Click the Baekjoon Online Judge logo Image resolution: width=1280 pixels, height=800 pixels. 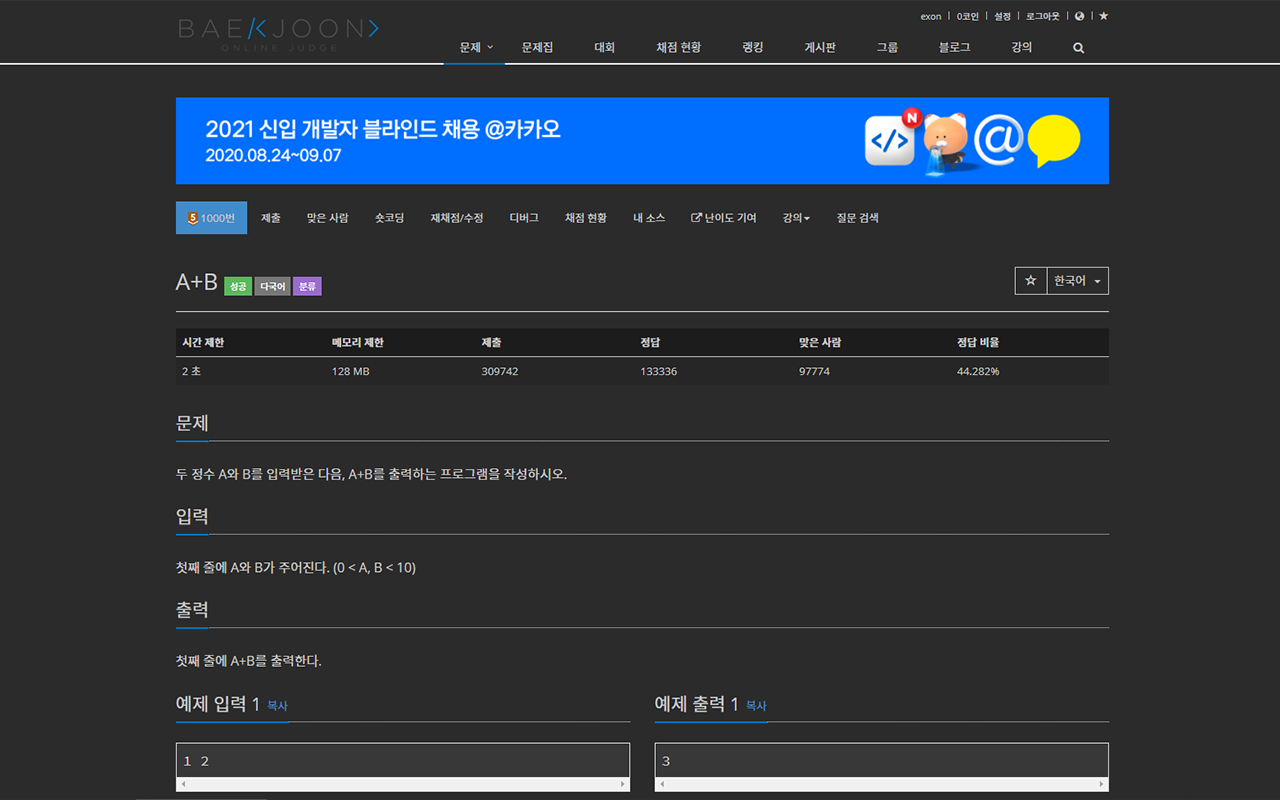coord(278,33)
